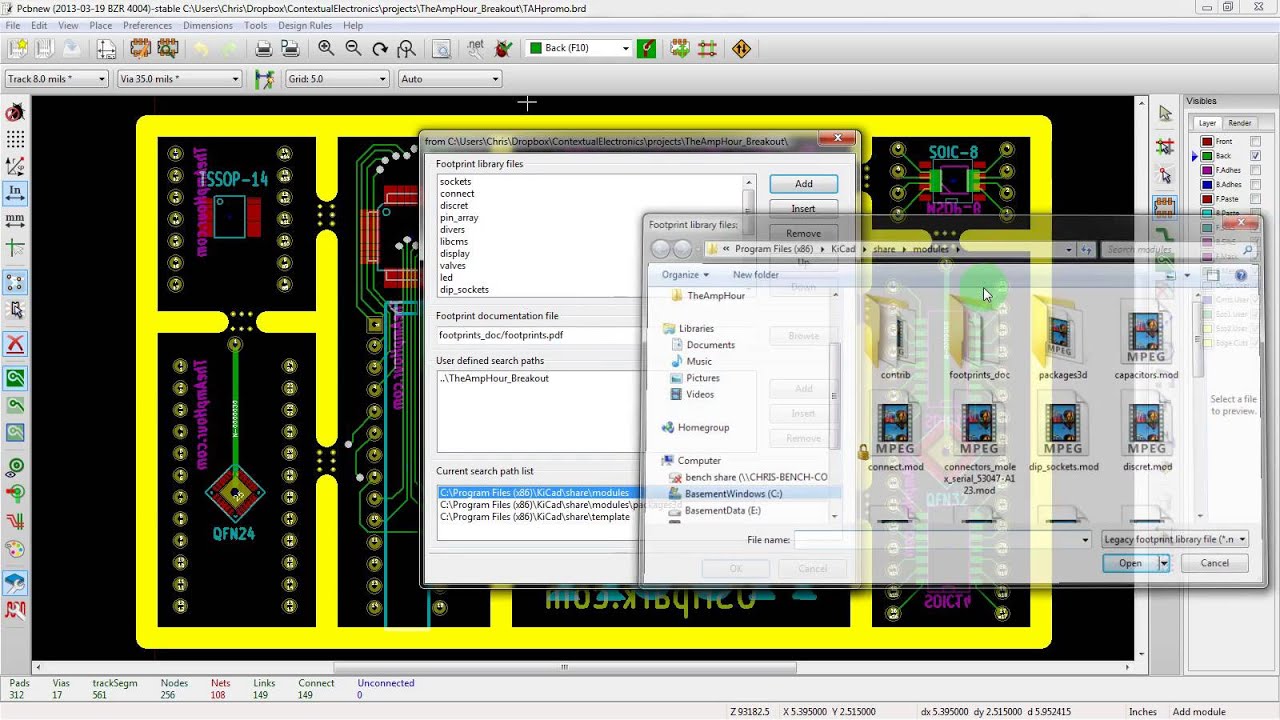Click the track and autoroute mode icon
Viewport: 1280px width, 720px height.
coord(708,48)
